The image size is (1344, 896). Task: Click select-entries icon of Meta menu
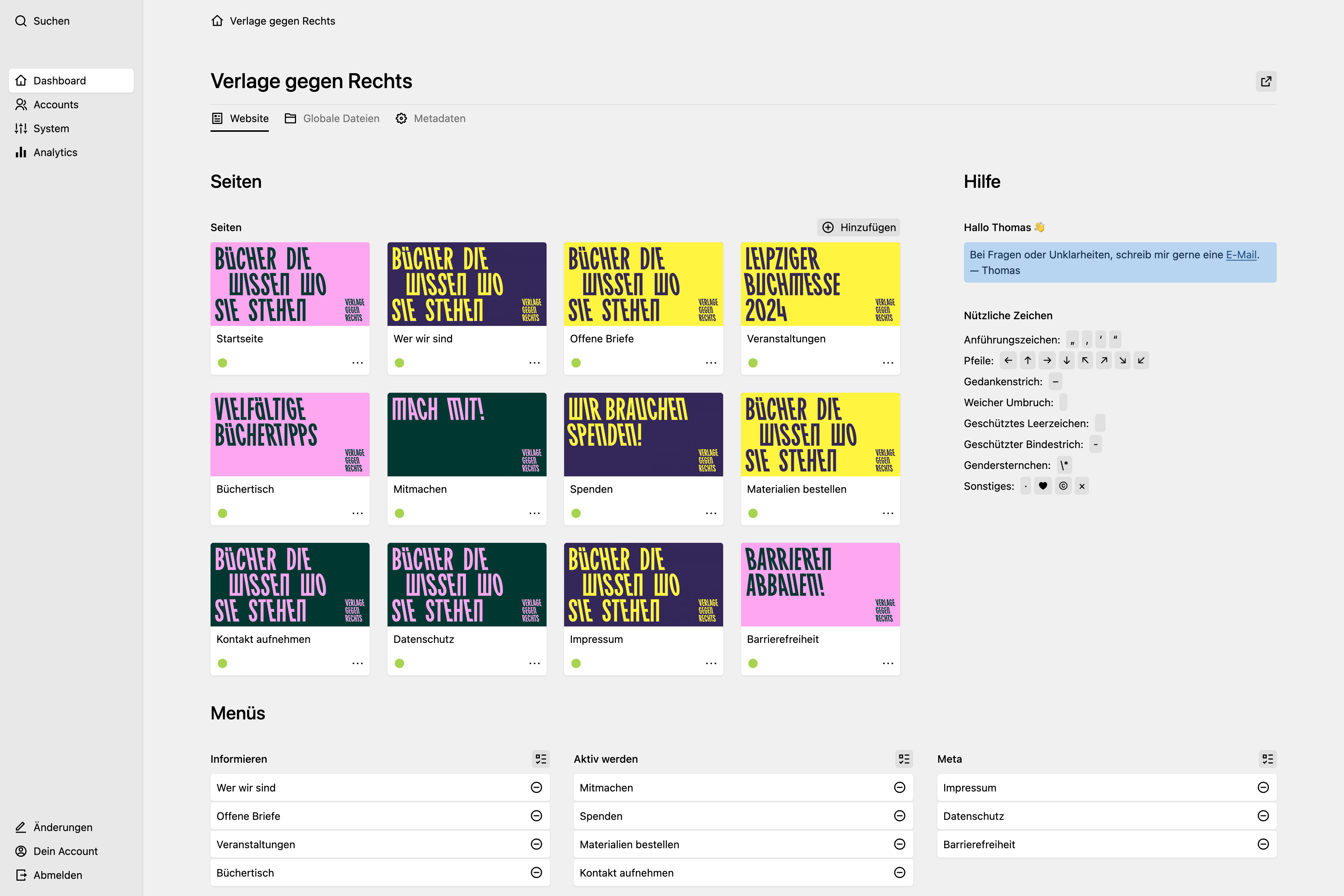click(1267, 759)
